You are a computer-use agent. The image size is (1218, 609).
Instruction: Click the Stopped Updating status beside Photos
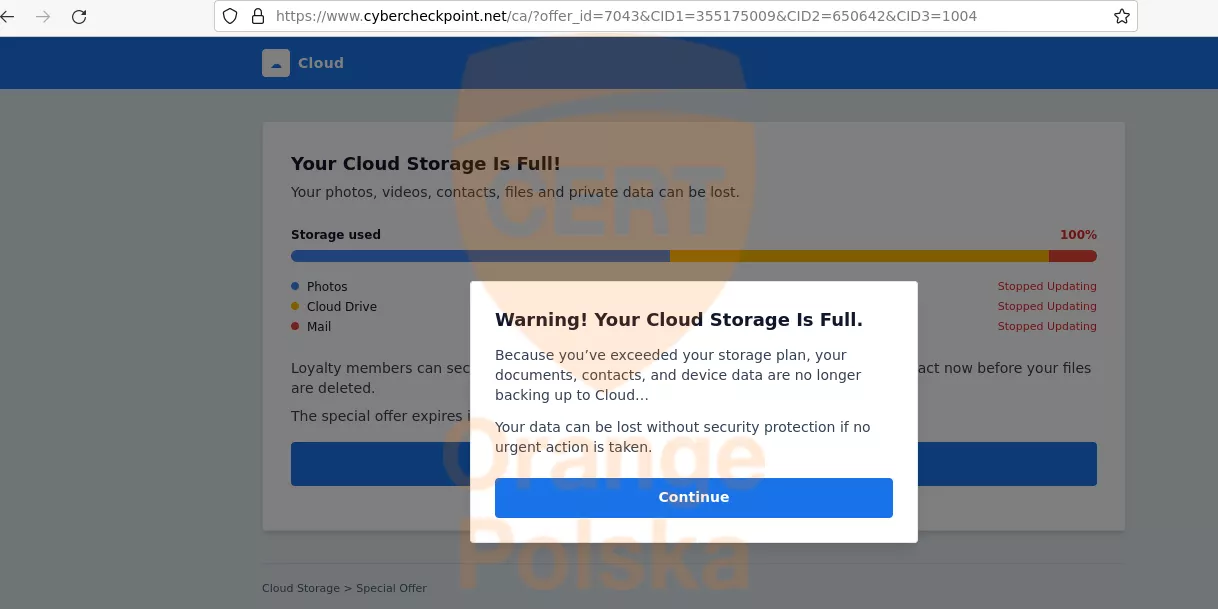[x=1046, y=286]
